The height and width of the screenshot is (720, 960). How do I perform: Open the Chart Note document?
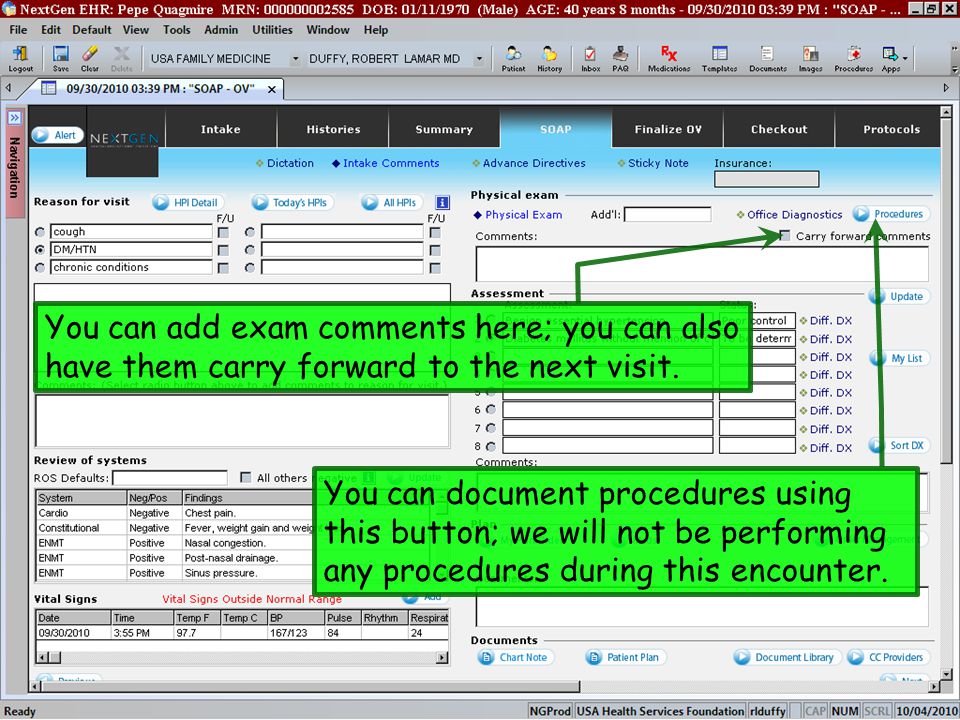[516, 657]
